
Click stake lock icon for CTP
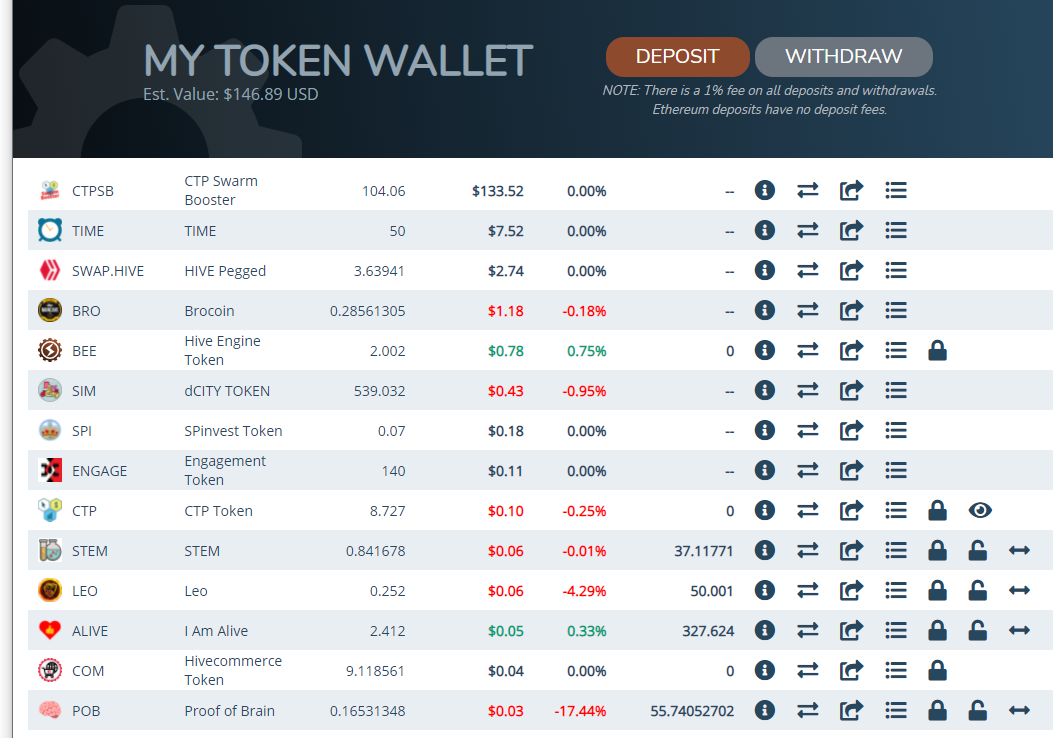(x=937, y=510)
